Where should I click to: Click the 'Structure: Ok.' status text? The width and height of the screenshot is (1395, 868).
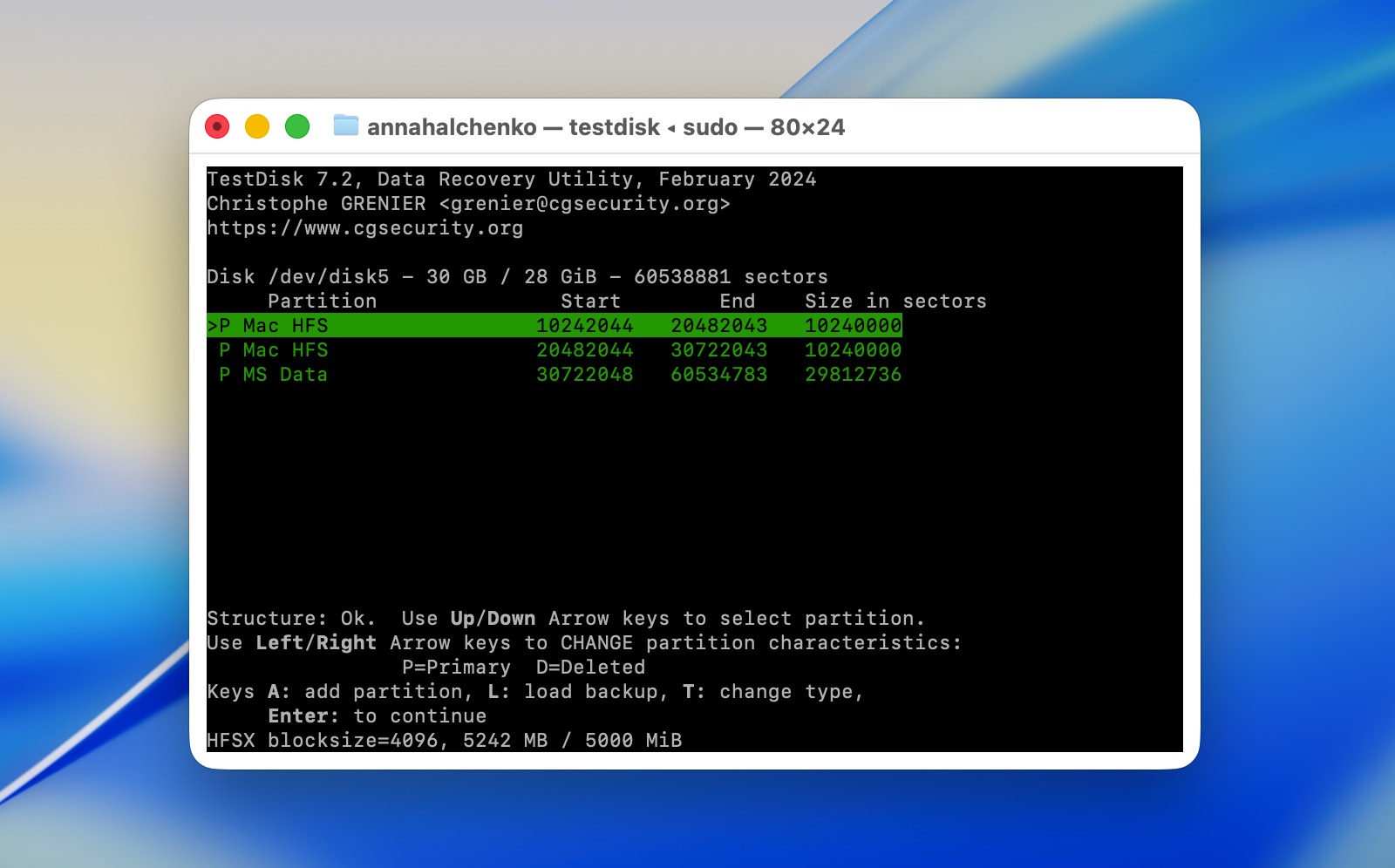click(291, 618)
